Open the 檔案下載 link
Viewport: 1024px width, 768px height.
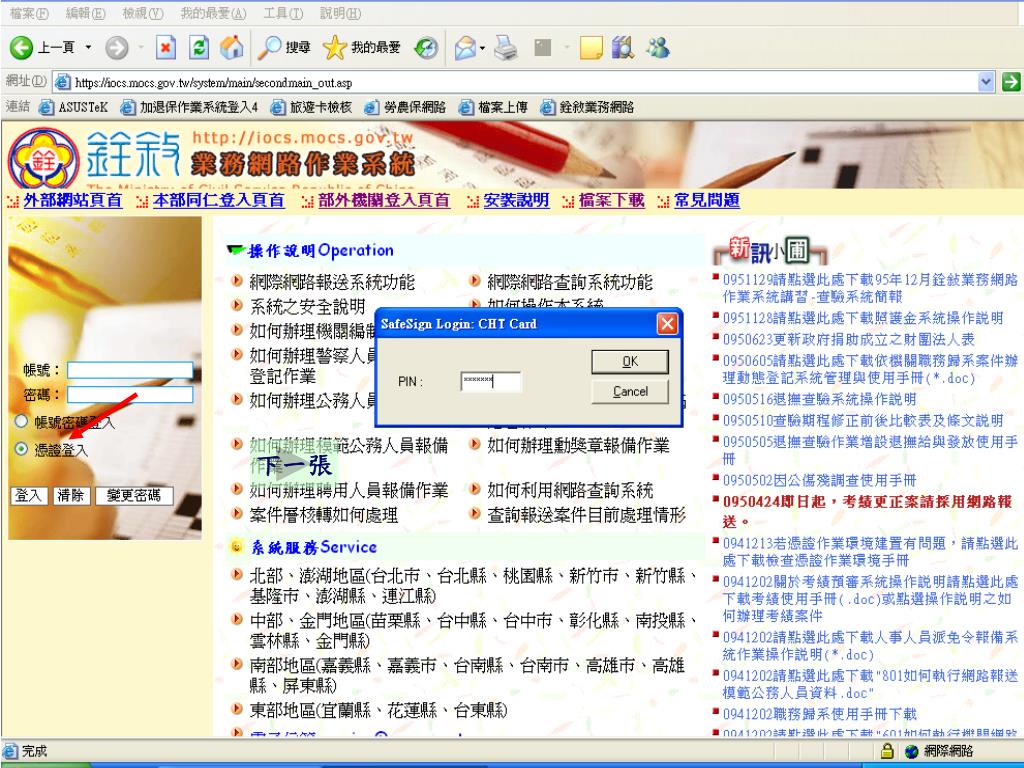click(611, 200)
